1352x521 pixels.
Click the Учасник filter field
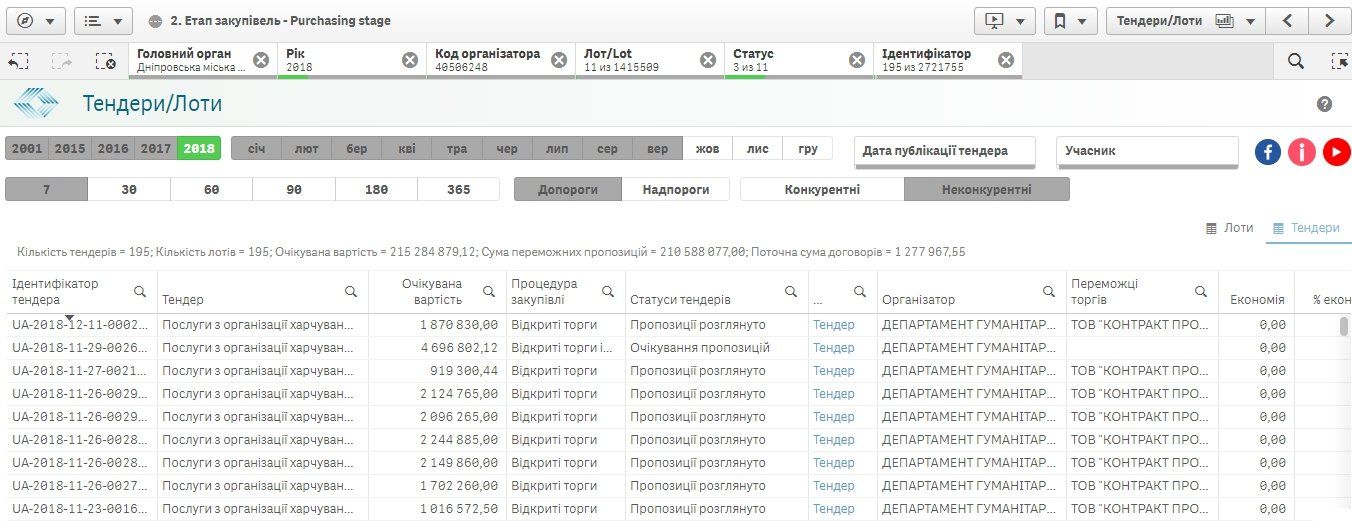coord(1146,151)
